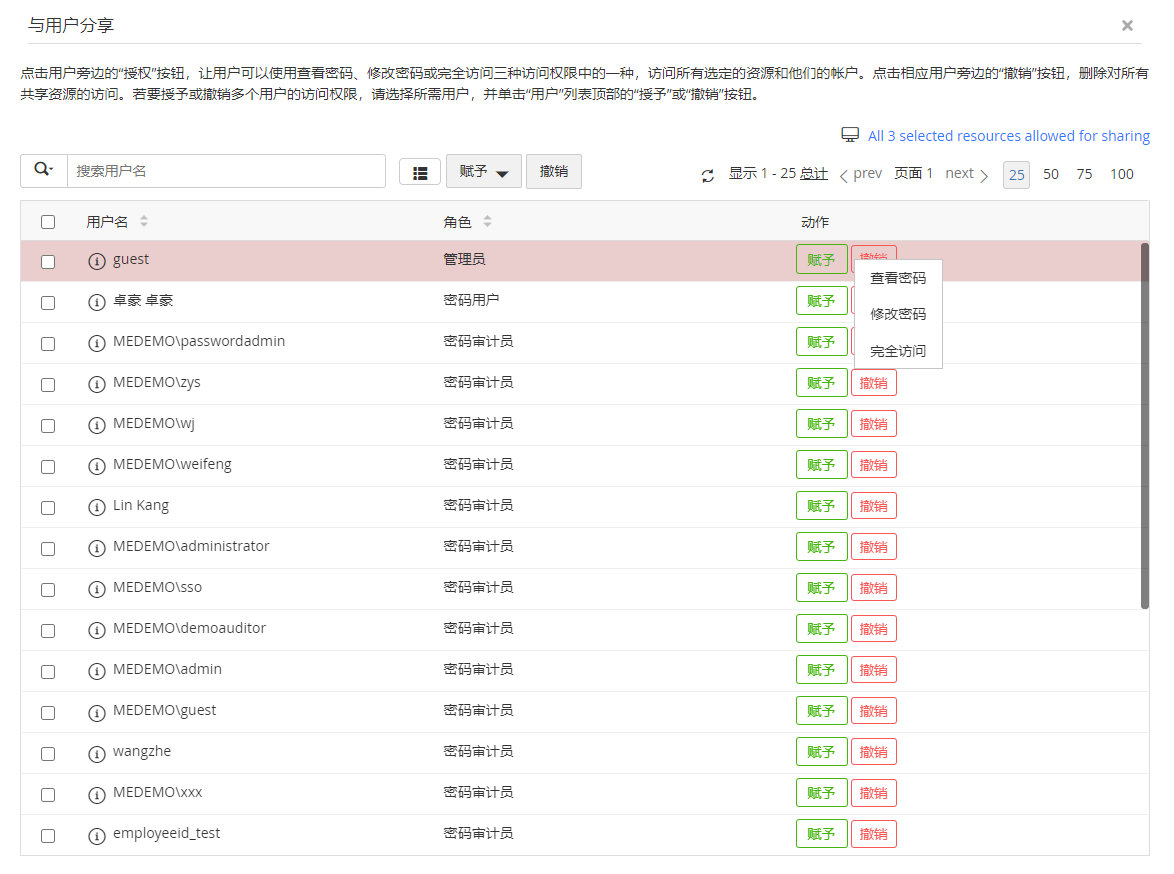Click the toolbar 撤销 button
This screenshot has height=874, width=1174.
tap(553, 172)
